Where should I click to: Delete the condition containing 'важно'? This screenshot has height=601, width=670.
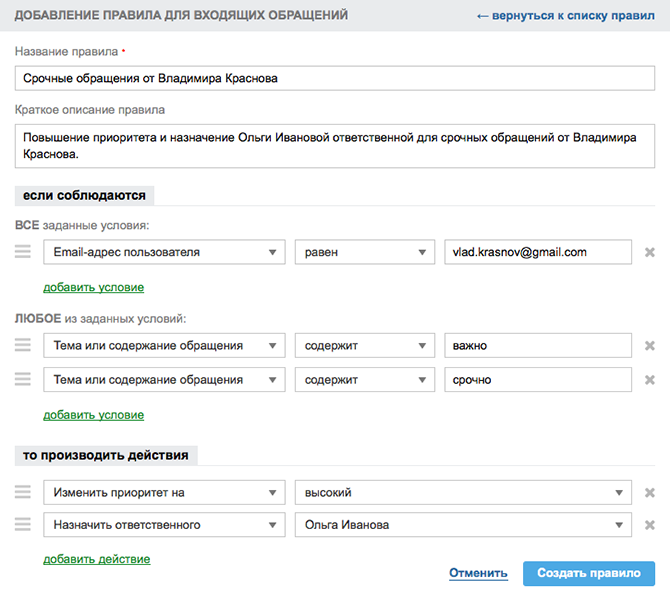coord(649,346)
